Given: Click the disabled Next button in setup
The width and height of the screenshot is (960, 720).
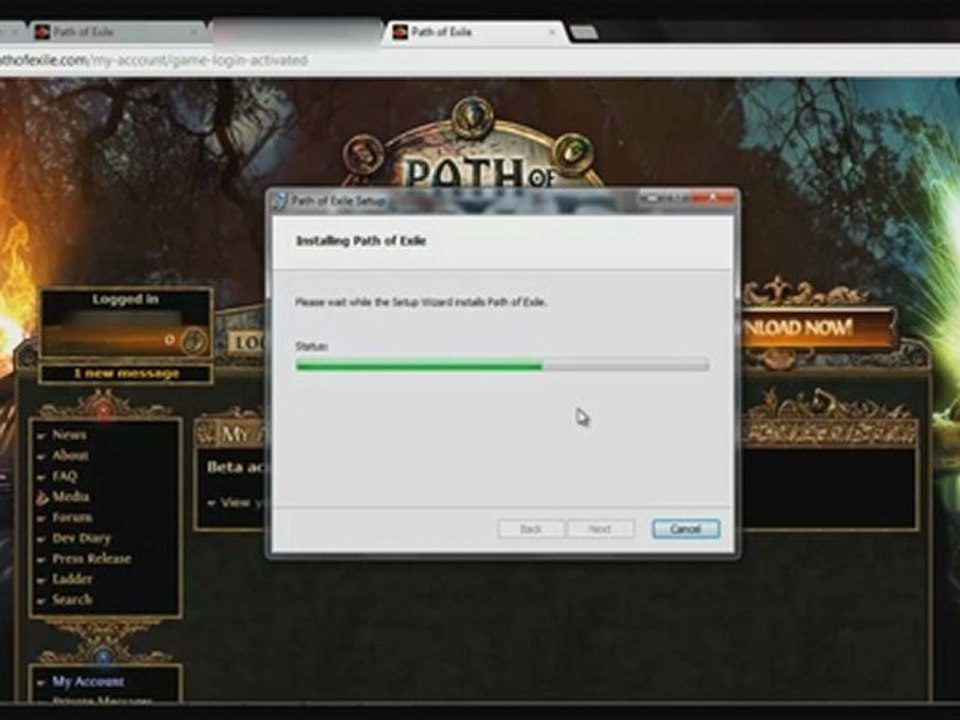Looking at the screenshot, I should (x=600, y=528).
